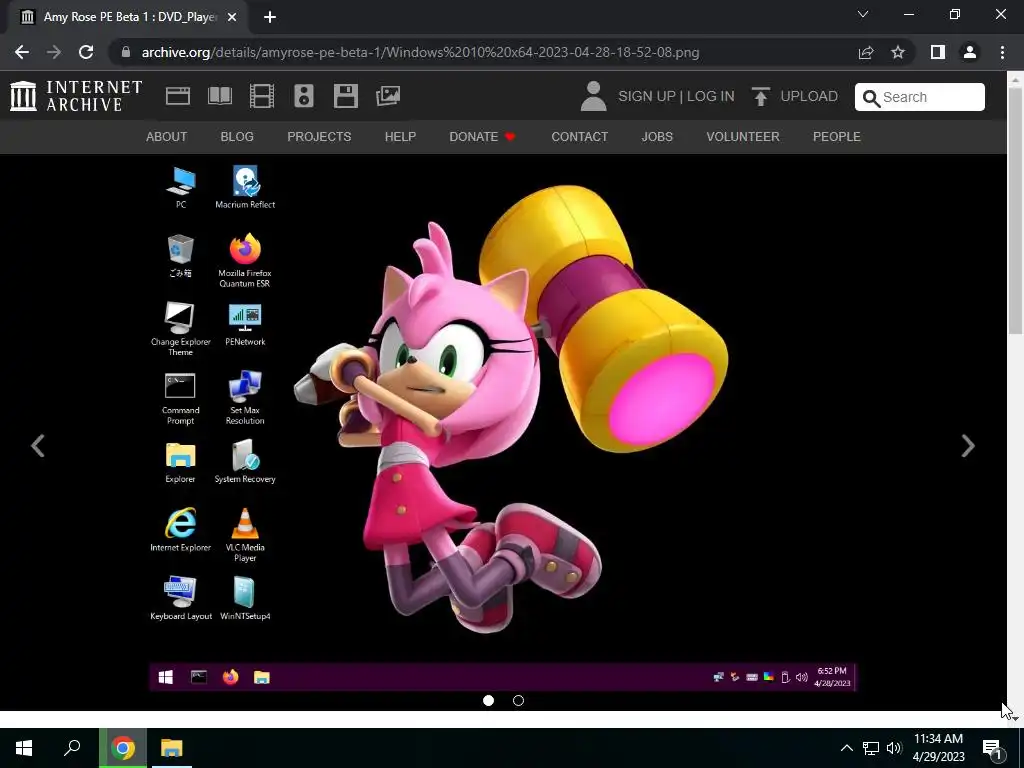Click the user avatar icon
Viewport: 1024px width, 768px height.
(593, 96)
